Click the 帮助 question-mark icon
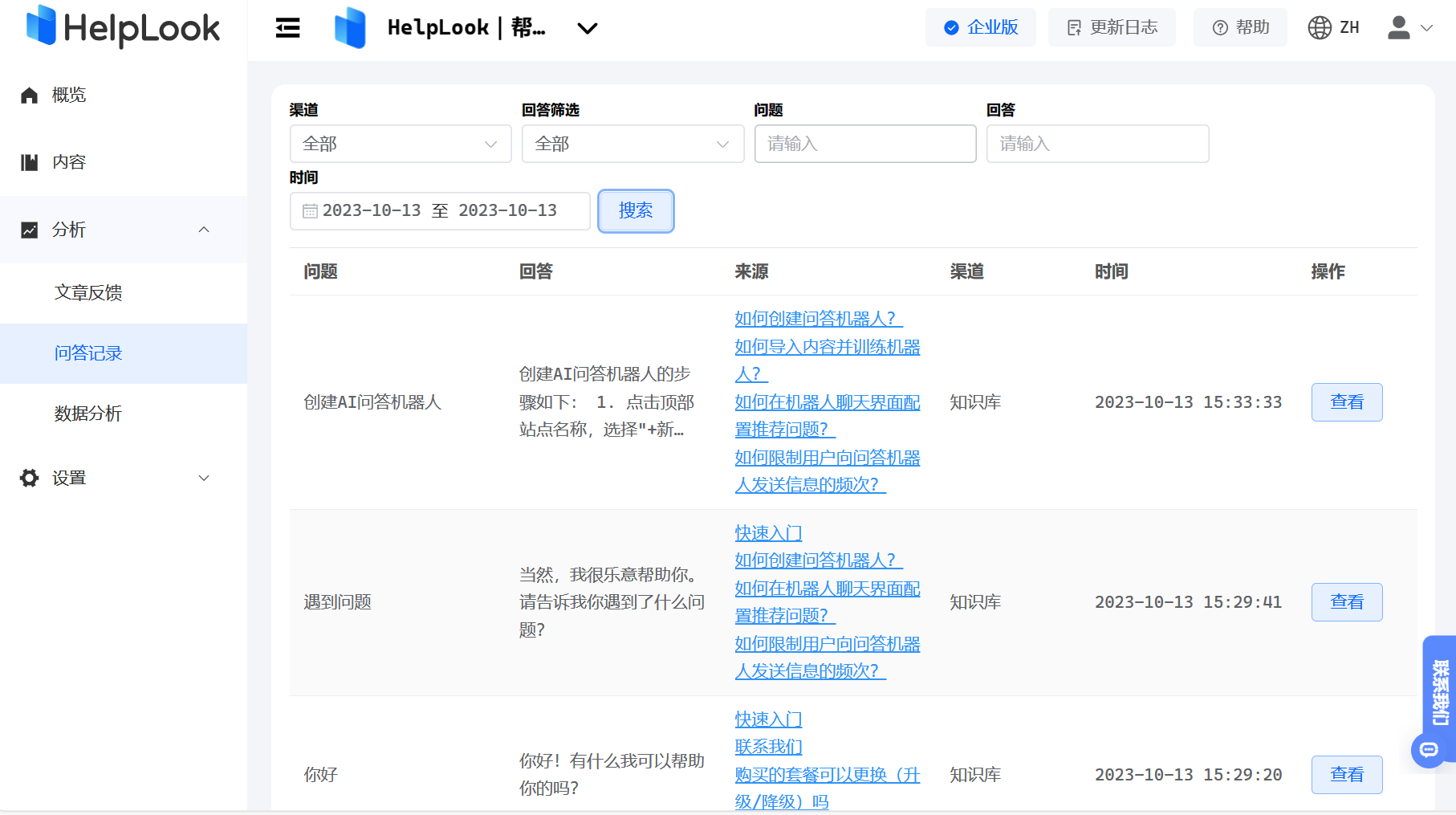Image resolution: width=1456 pixels, height=815 pixels. pyautogui.click(x=1218, y=26)
